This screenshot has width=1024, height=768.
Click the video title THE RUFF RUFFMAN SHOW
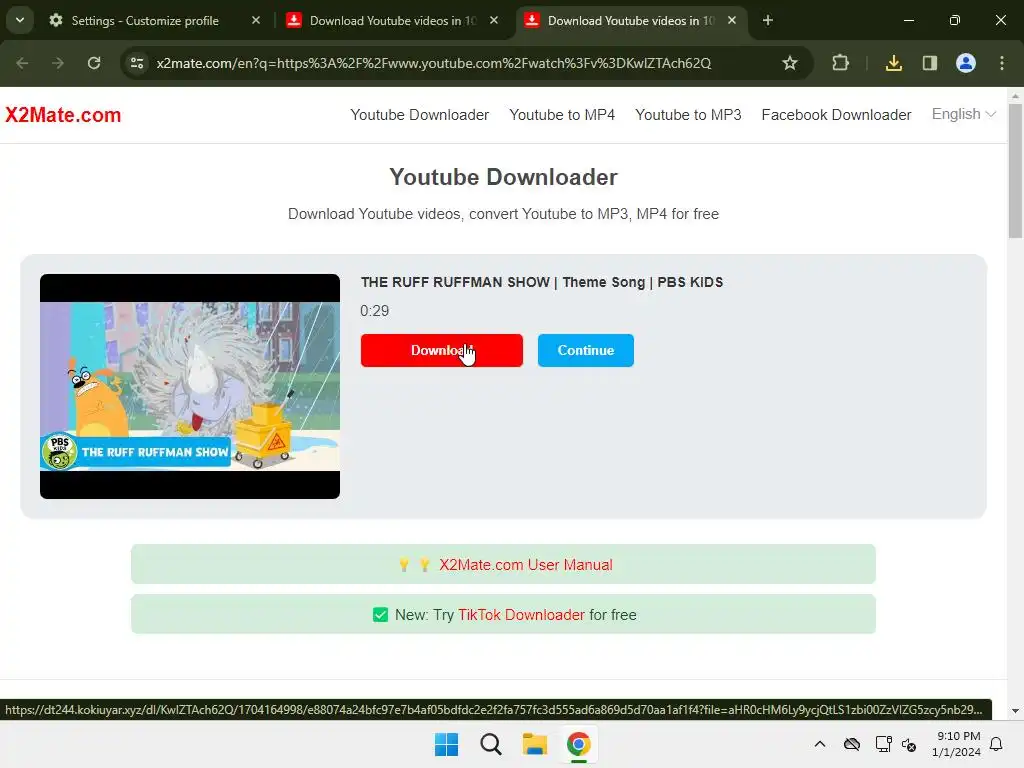click(x=542, y=283)
